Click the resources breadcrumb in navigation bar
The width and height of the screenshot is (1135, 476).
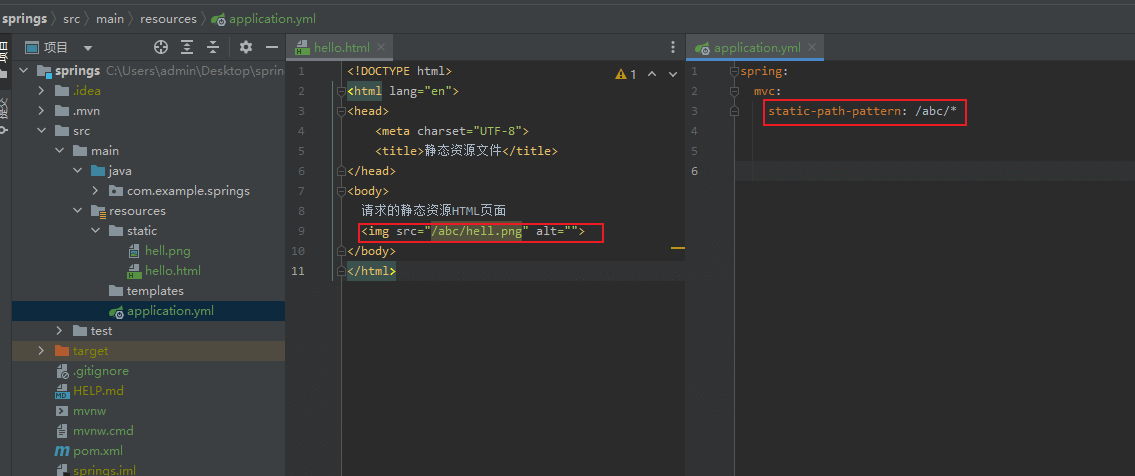coord(168,19)
